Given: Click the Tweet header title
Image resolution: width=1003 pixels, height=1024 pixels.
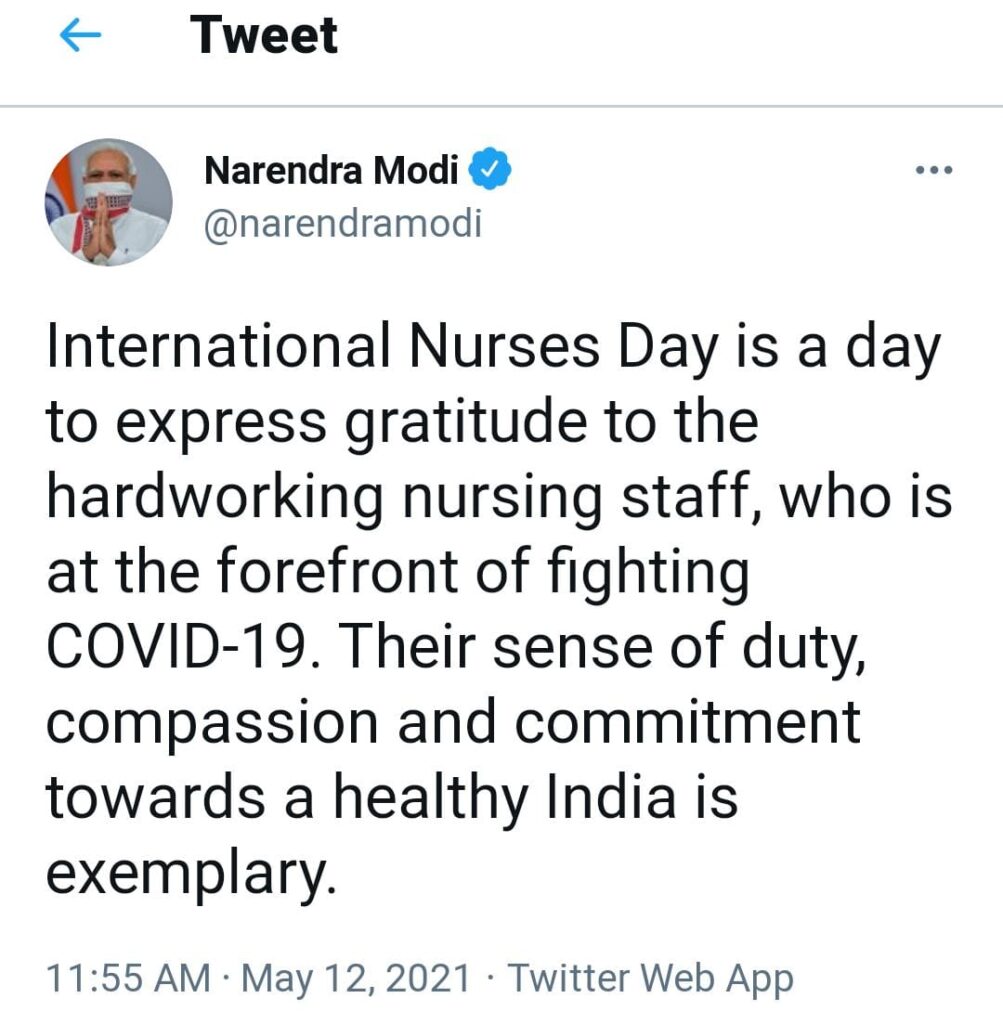Looking at the screenshot, I should coord(265,36).
